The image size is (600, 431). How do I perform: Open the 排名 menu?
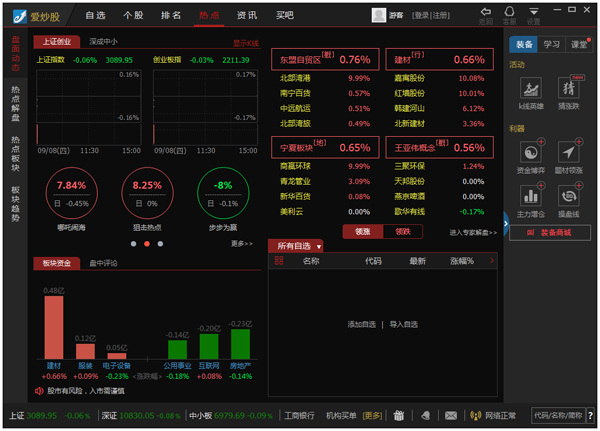tap(171, 15)
